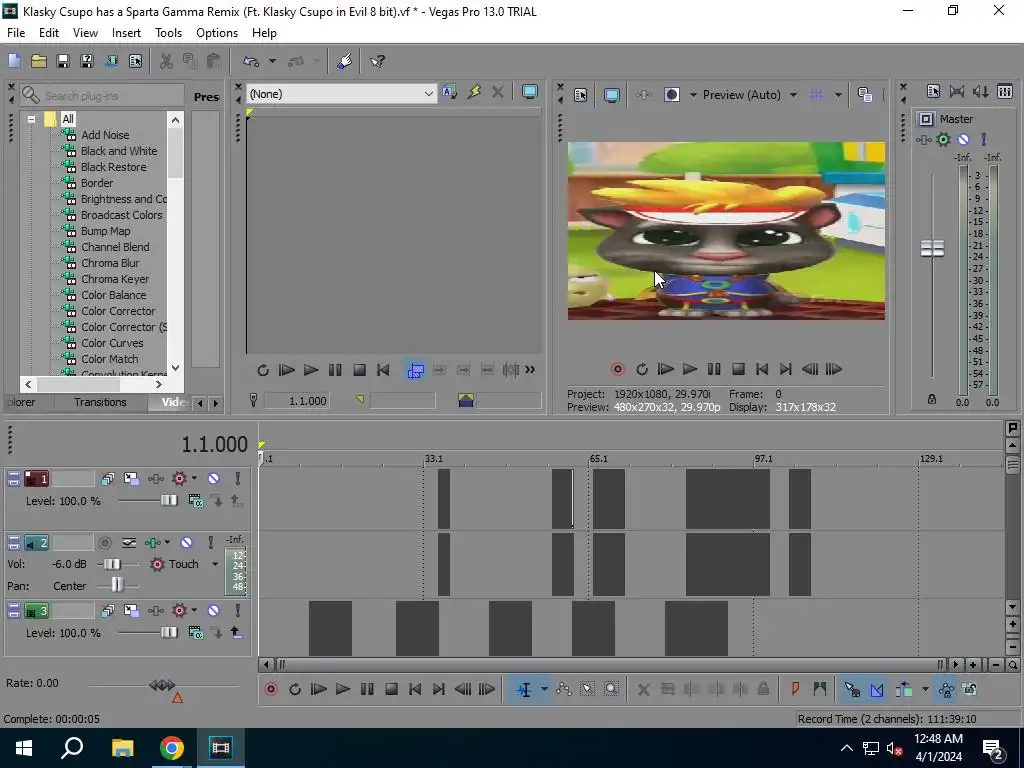Image resolution: width=1024 pixels, height=768 pixels.
Task: Click the Master bus label
Action: coord(956,119)
